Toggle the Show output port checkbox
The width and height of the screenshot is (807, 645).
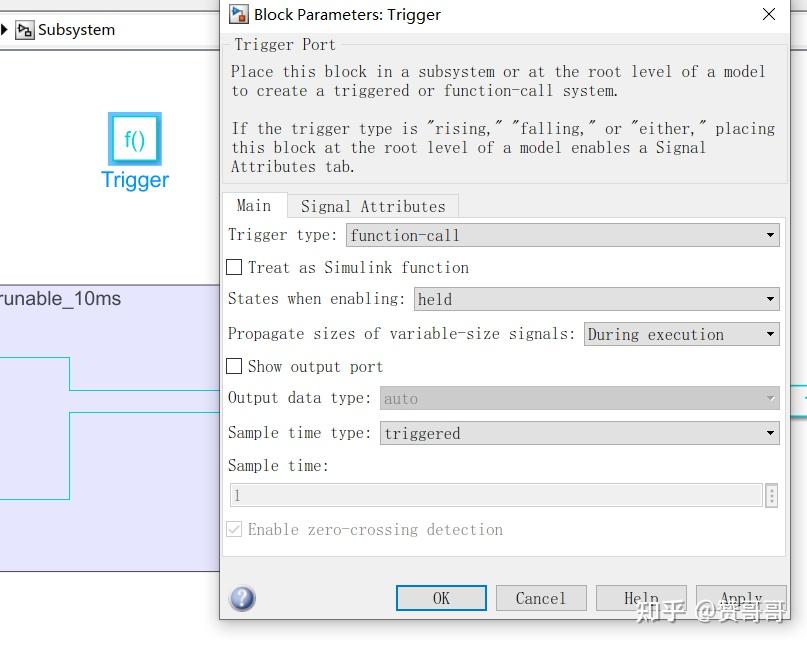[234, 366]
